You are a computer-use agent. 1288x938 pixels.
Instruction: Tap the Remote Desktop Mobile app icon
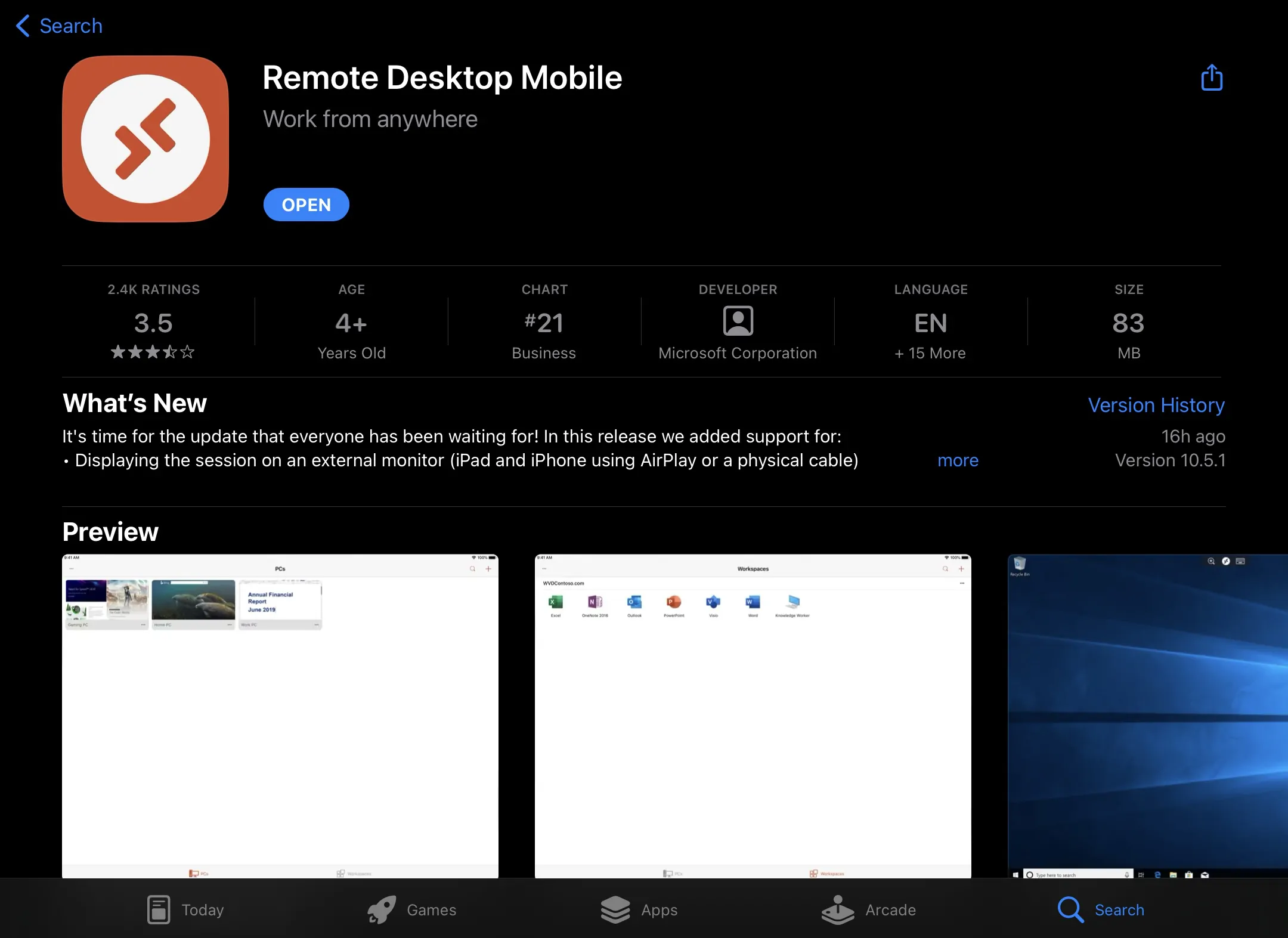145,139
